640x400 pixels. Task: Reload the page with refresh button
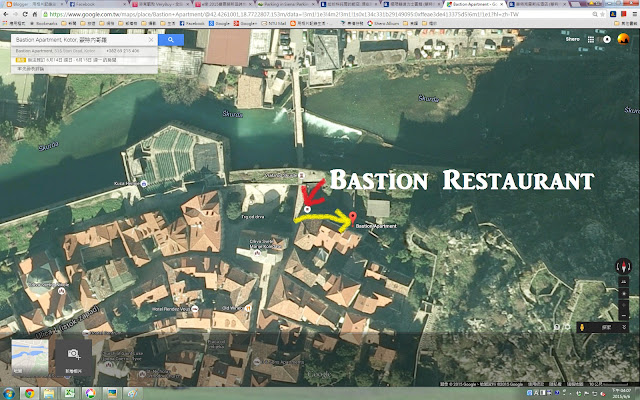coord(25,14)
